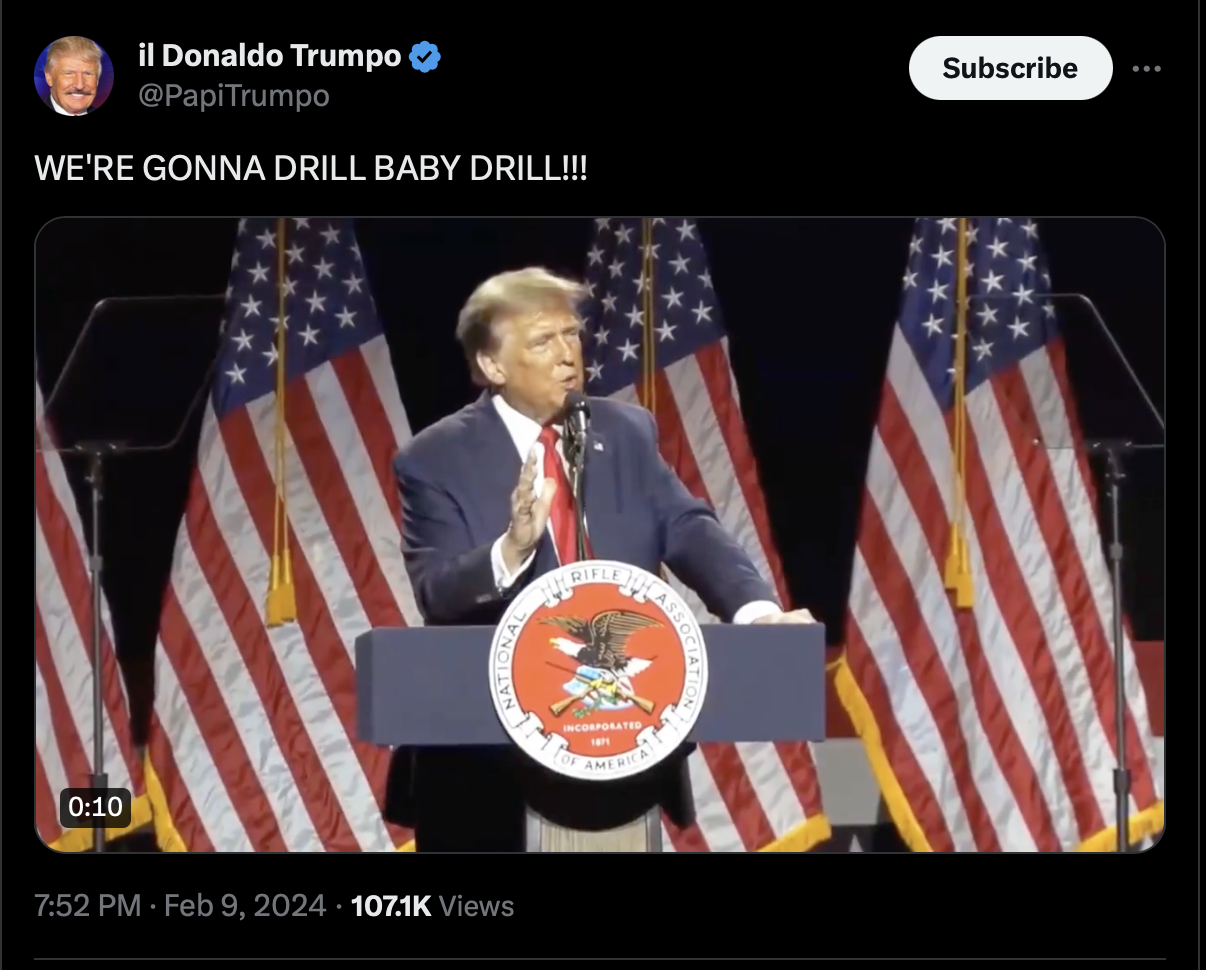Visit the @PapiTrumpo handle link

[x=233, y=95]
